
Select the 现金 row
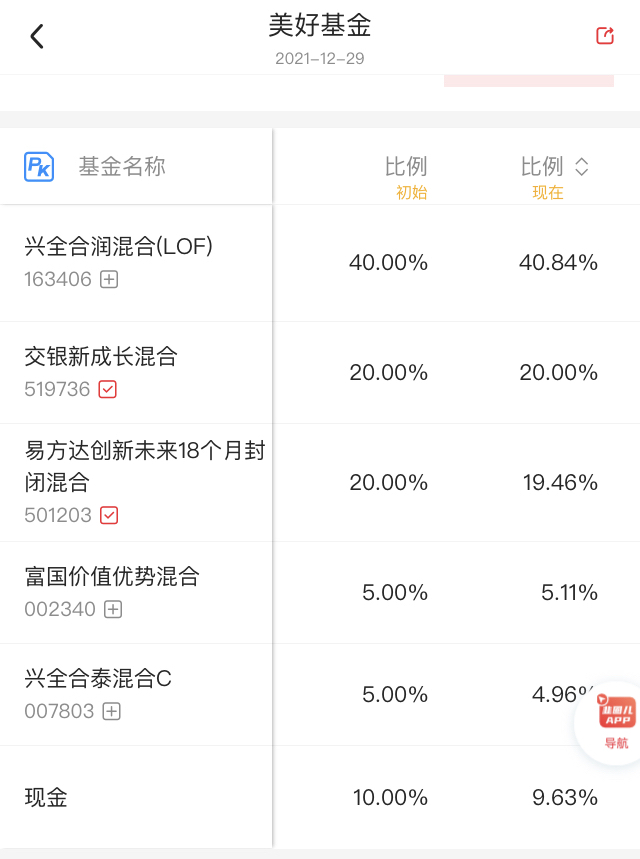[x=46, y=798]
